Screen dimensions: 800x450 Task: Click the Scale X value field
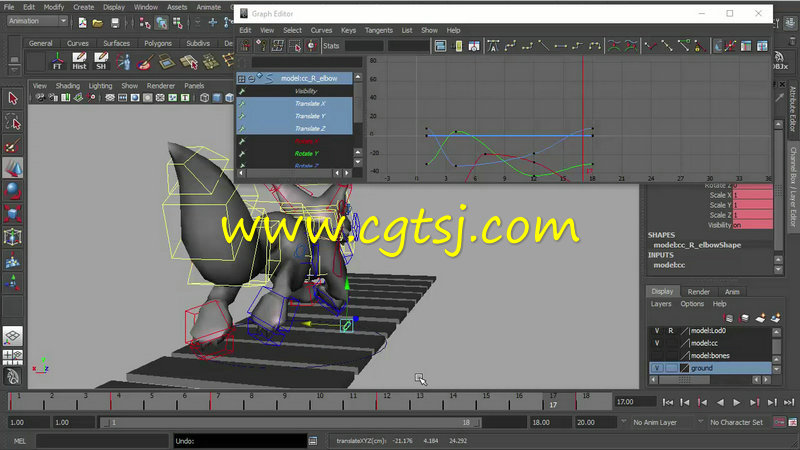click(753, 195)
